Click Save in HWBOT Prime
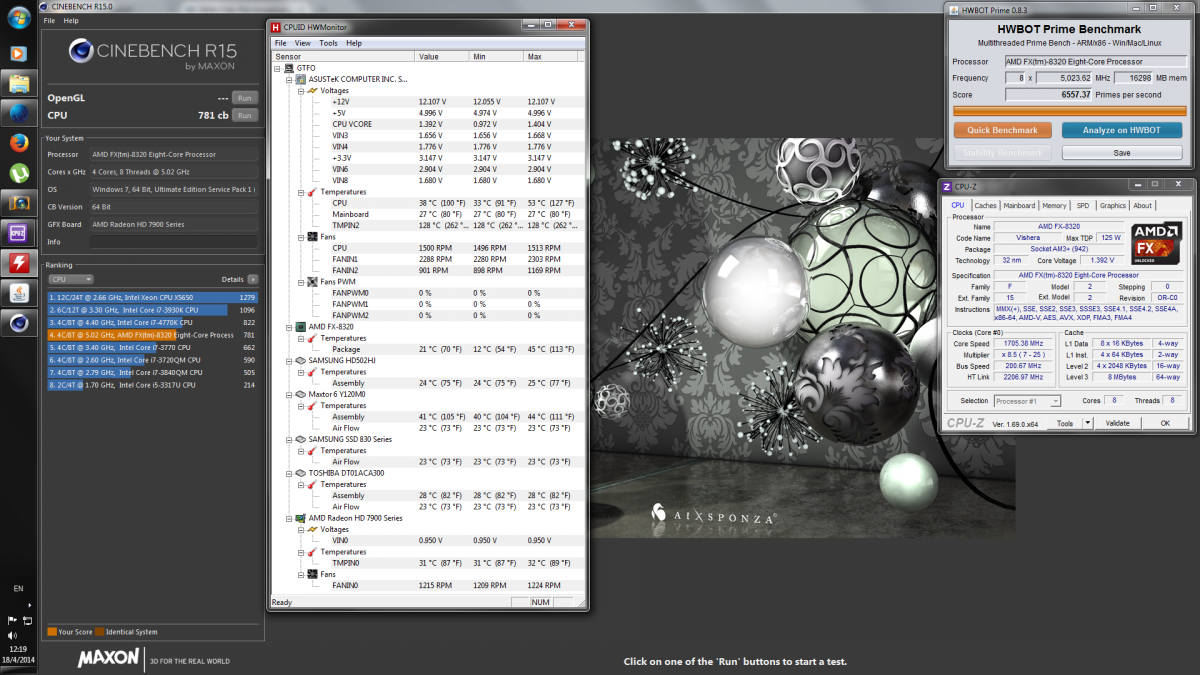 pyautogui.click(x=1122, y=153)
